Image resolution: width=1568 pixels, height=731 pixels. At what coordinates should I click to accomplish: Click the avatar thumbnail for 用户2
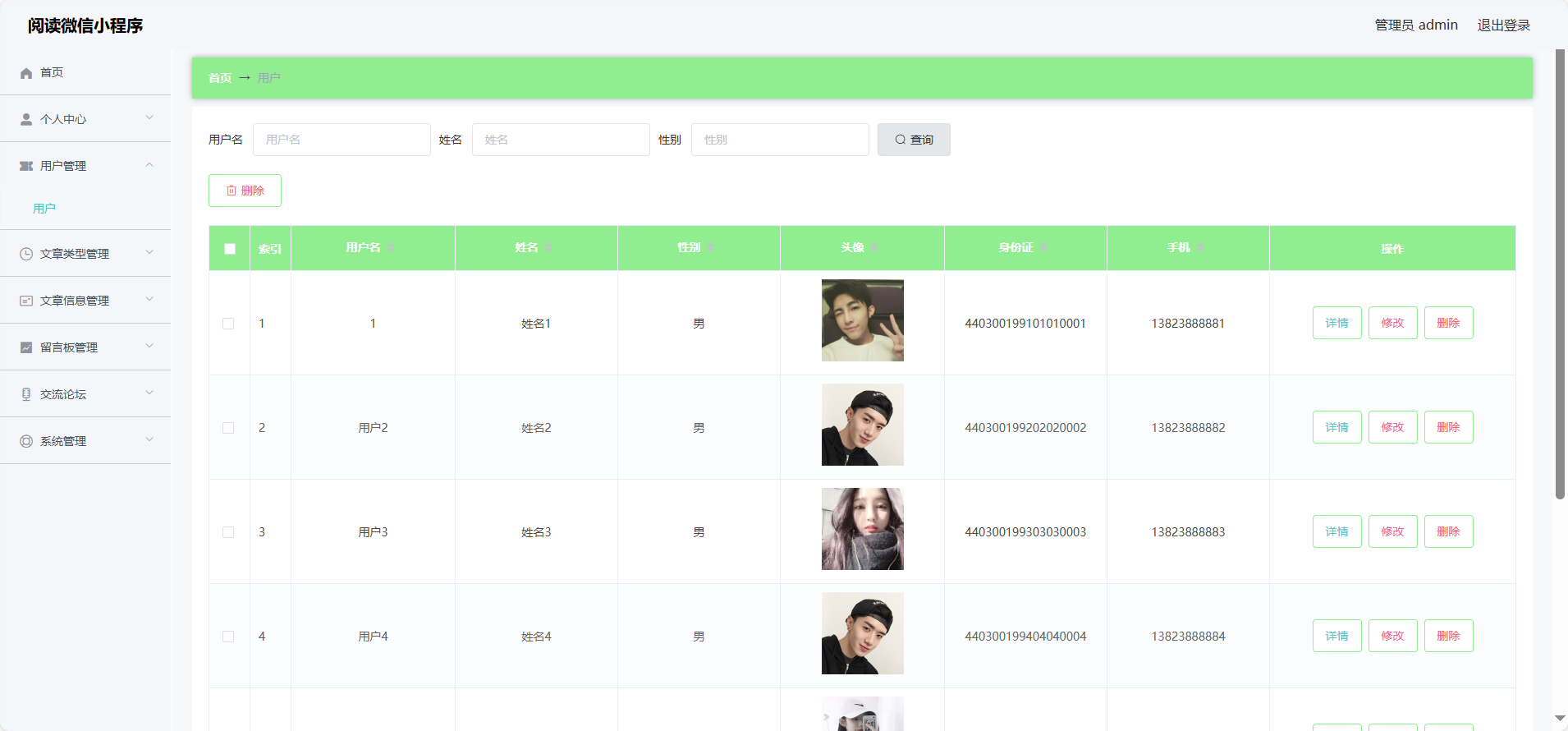coord(863,425)
